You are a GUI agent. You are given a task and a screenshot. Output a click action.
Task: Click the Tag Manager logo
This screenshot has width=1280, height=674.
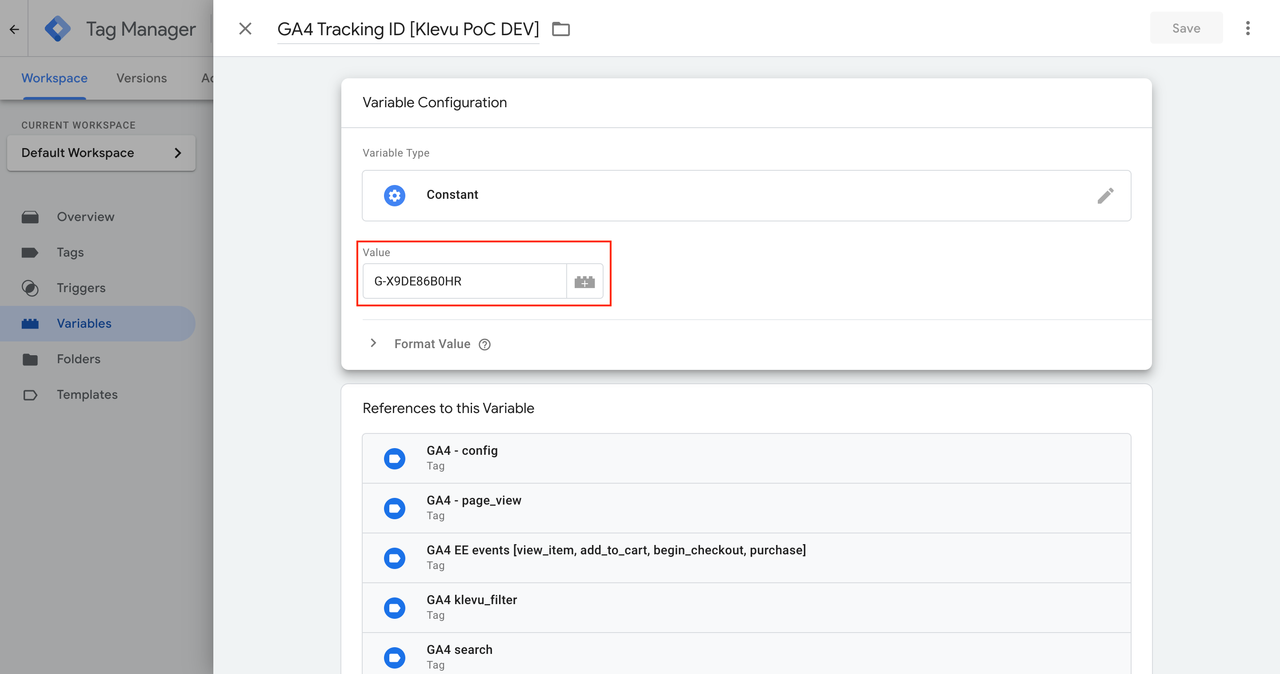point(59,29)
